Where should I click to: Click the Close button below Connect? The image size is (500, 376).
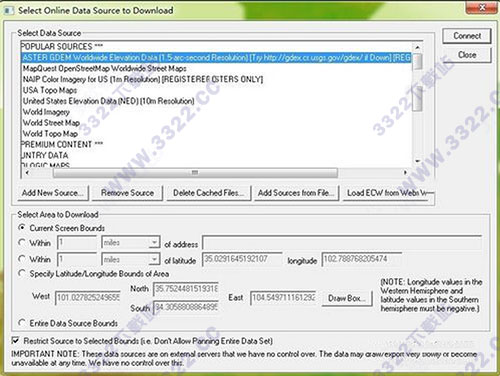point(467,55)
